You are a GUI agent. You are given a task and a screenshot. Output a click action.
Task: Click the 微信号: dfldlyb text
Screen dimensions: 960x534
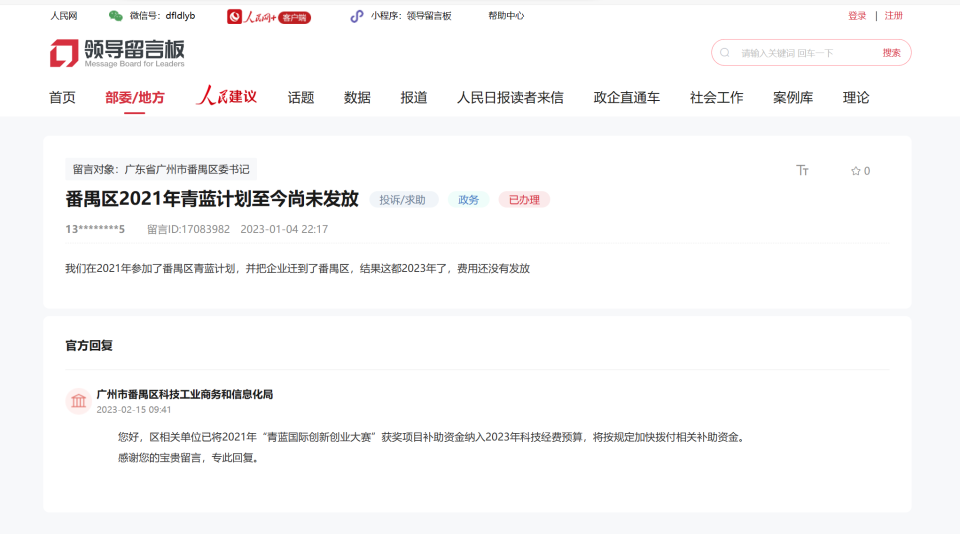point(162,16)
